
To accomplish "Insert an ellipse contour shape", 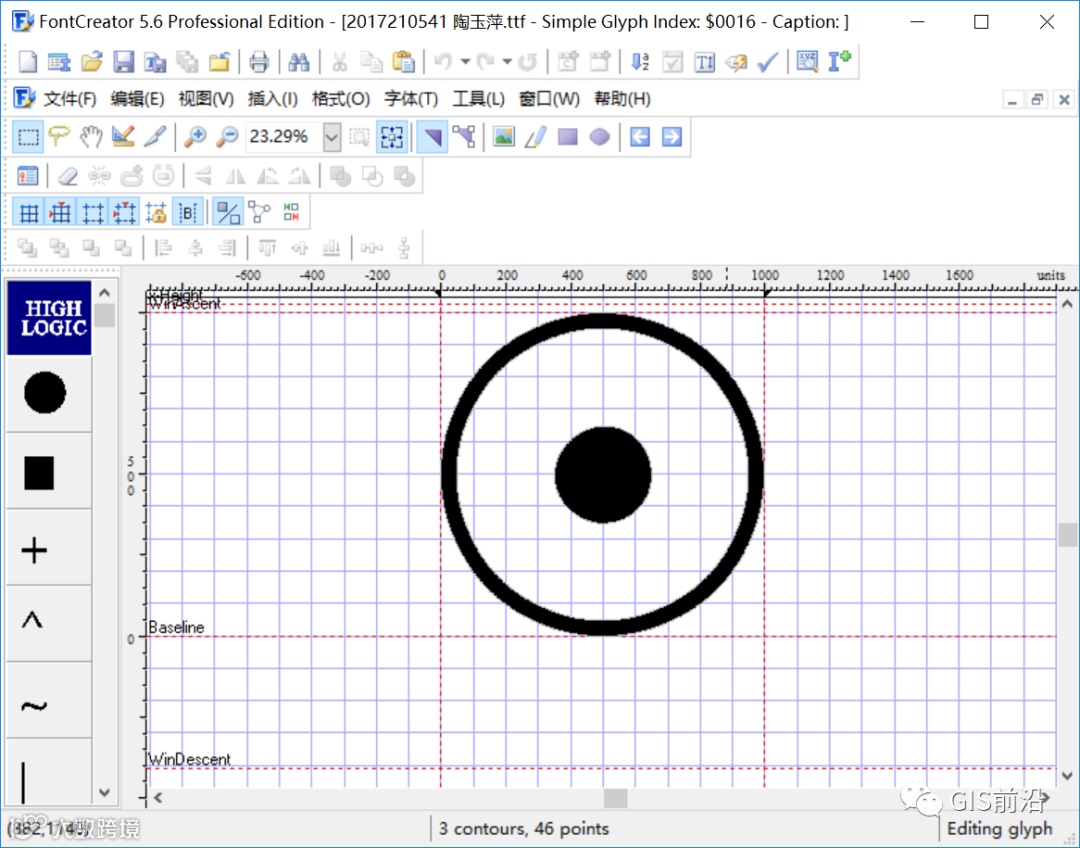I will (599, 137).
